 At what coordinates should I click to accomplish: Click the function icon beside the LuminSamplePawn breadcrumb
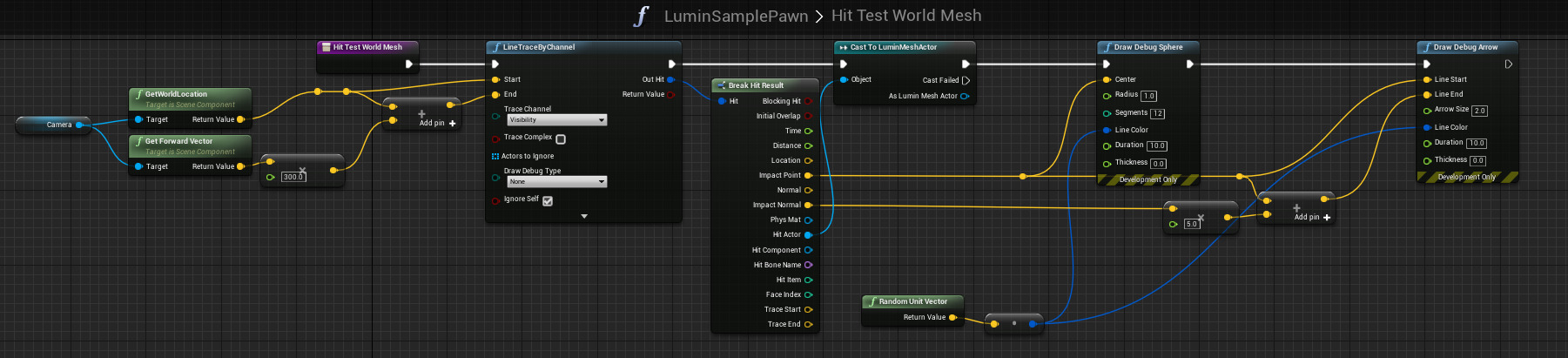643,16
